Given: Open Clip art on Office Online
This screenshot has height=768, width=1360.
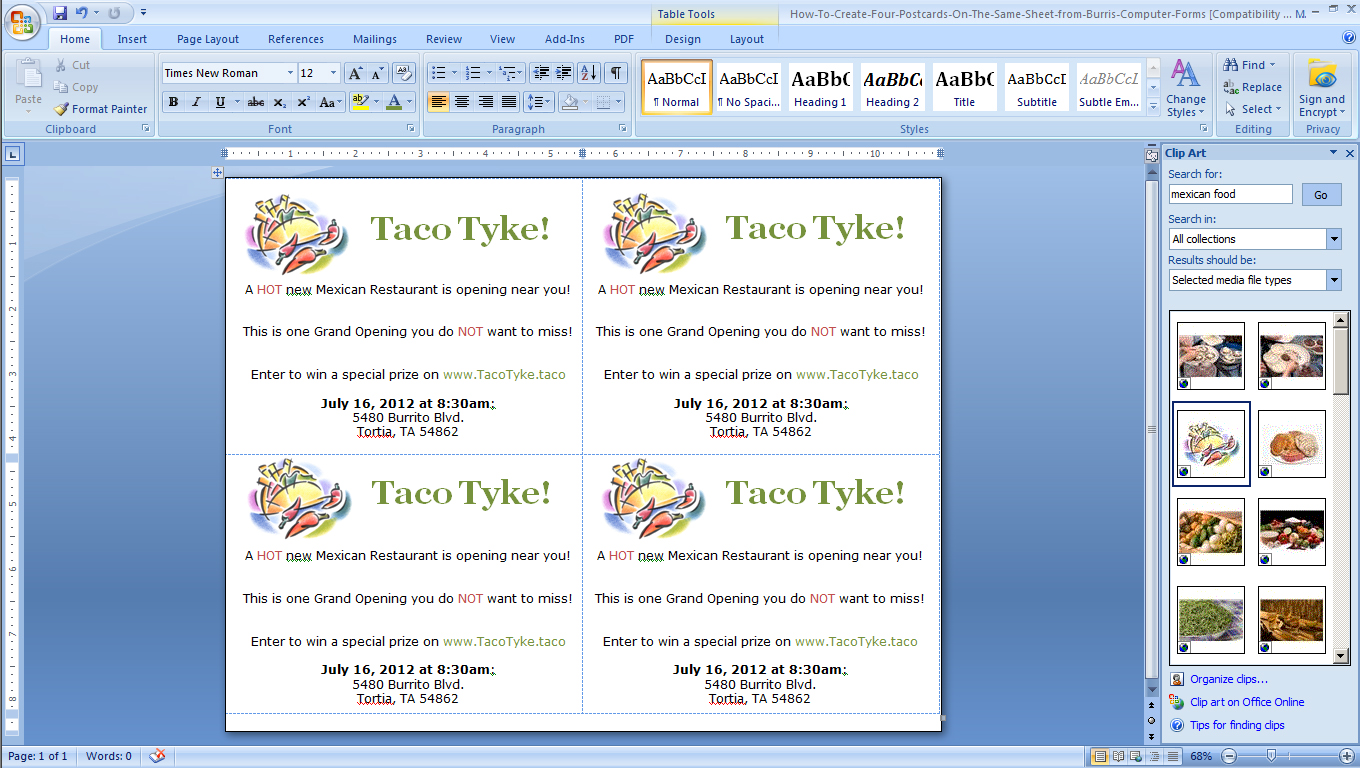Looking at the screenshot, I should point(1247,702).
